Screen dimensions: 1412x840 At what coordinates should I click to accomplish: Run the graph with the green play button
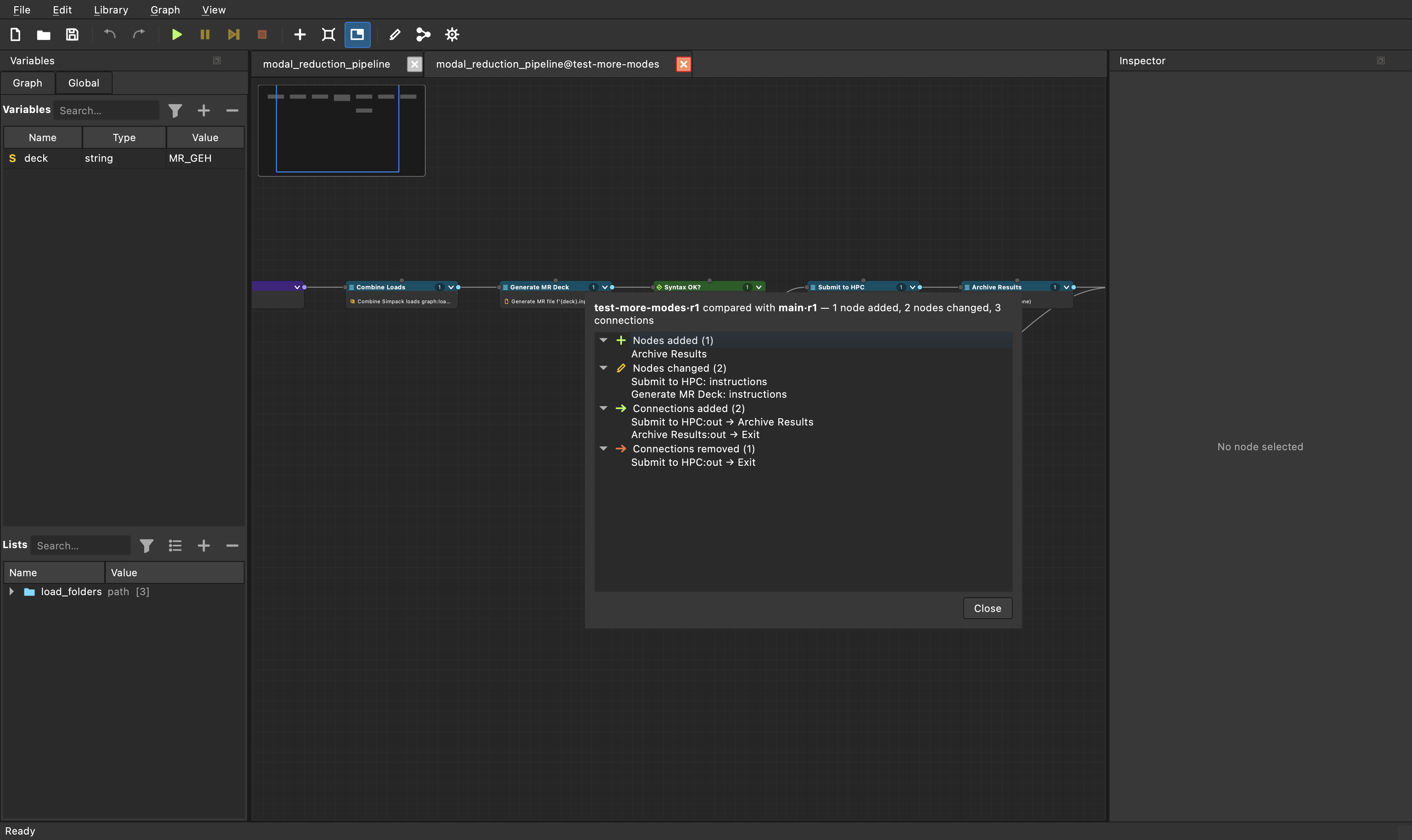(177, 34)
